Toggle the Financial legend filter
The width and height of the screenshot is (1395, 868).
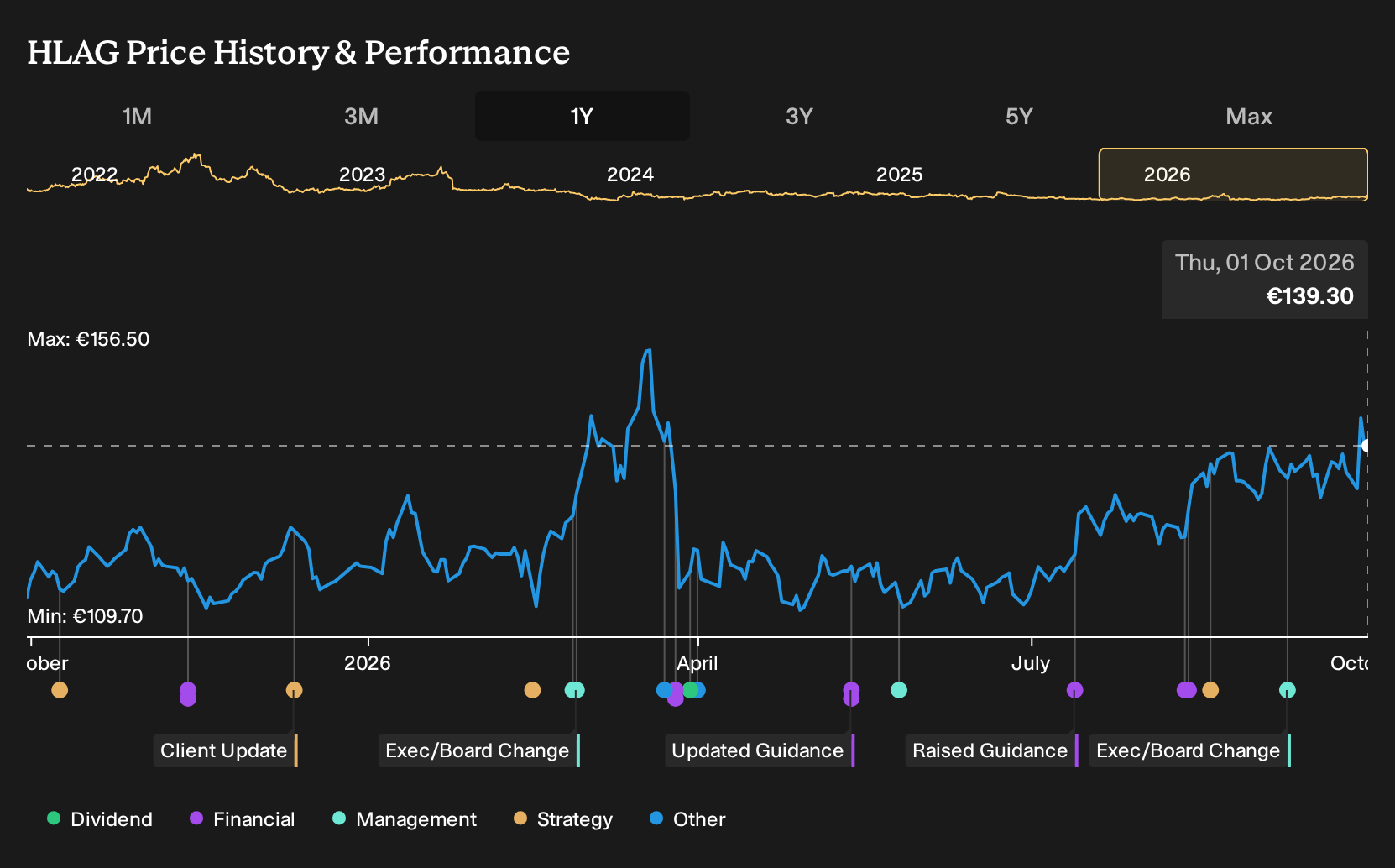point(243,819)
